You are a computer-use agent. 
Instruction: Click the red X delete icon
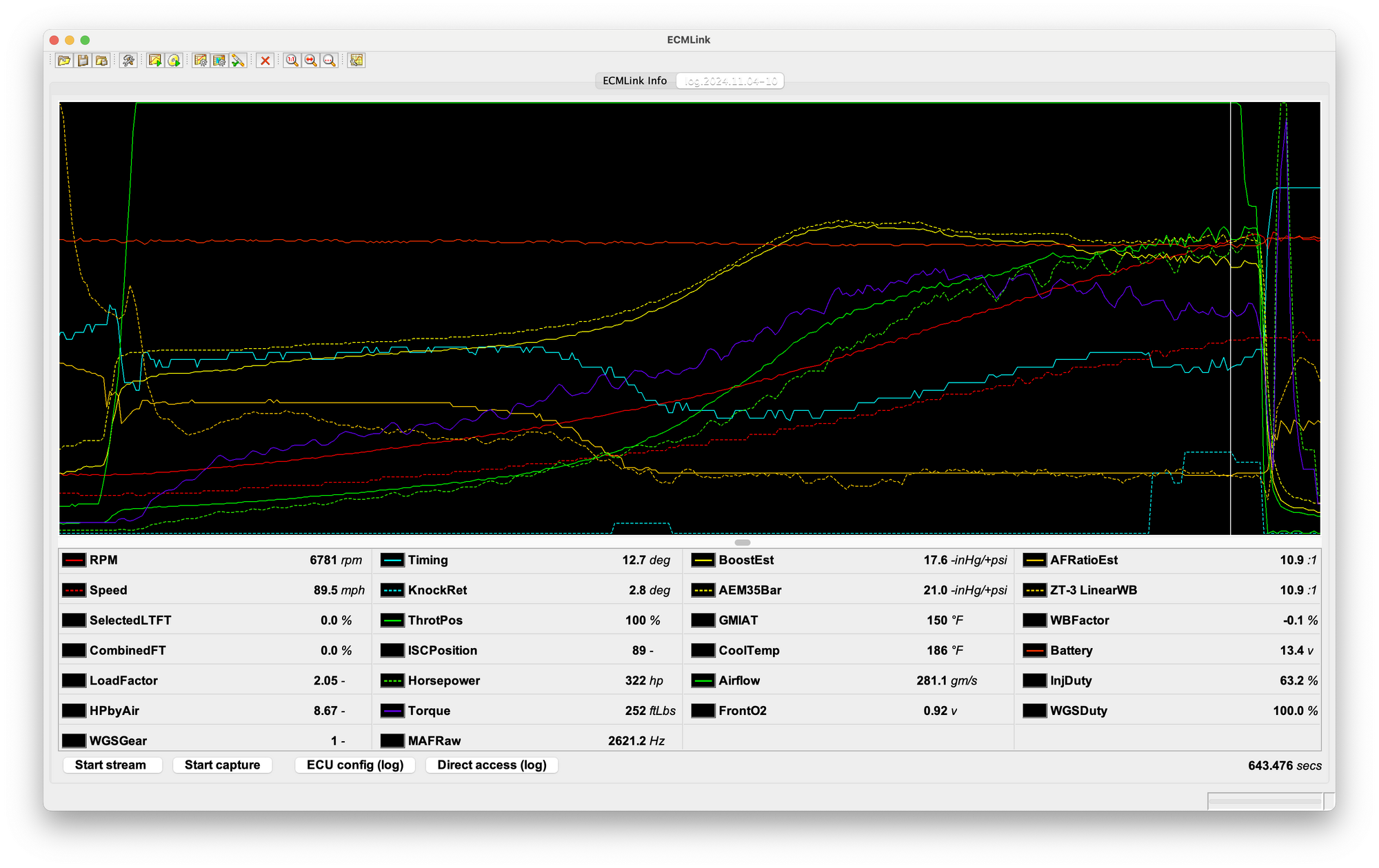point(265,61)
